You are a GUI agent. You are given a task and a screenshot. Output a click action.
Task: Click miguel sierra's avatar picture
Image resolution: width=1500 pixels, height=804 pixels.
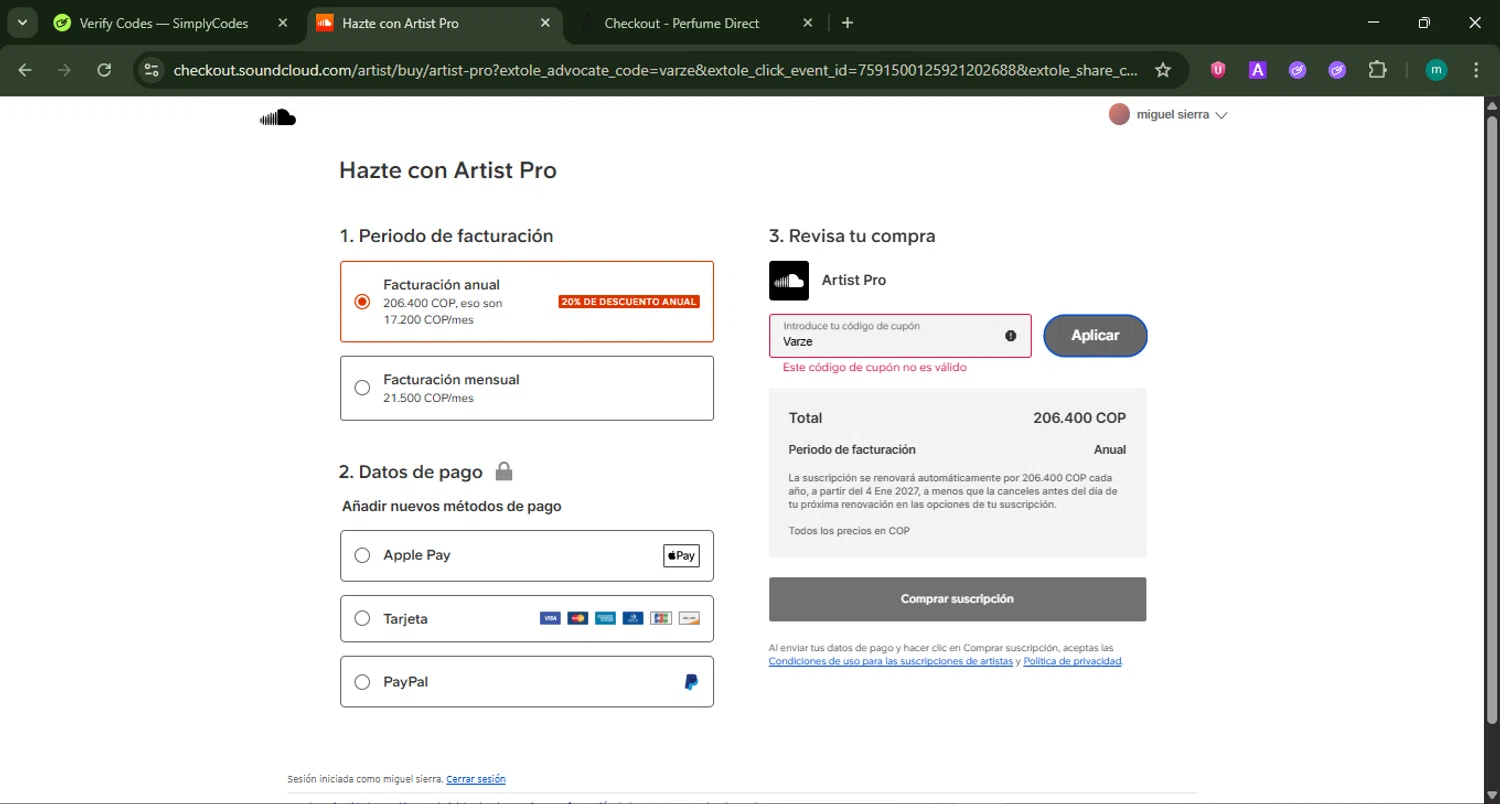tap(1119, 114)
